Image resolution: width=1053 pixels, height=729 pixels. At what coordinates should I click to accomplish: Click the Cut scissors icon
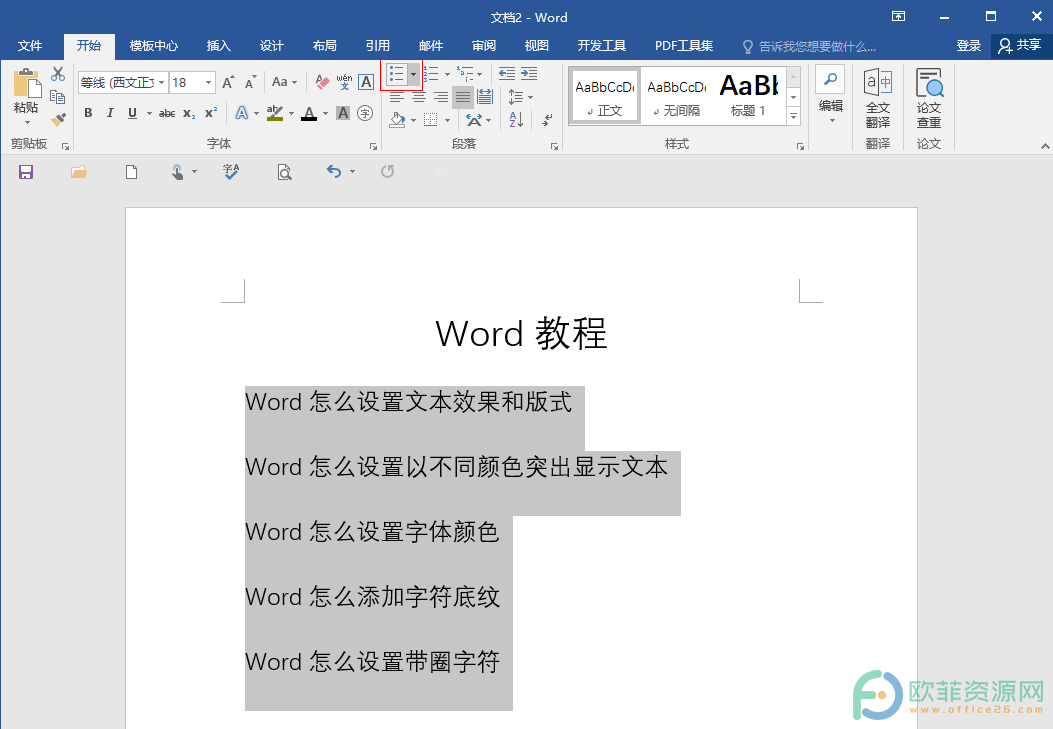58,74
